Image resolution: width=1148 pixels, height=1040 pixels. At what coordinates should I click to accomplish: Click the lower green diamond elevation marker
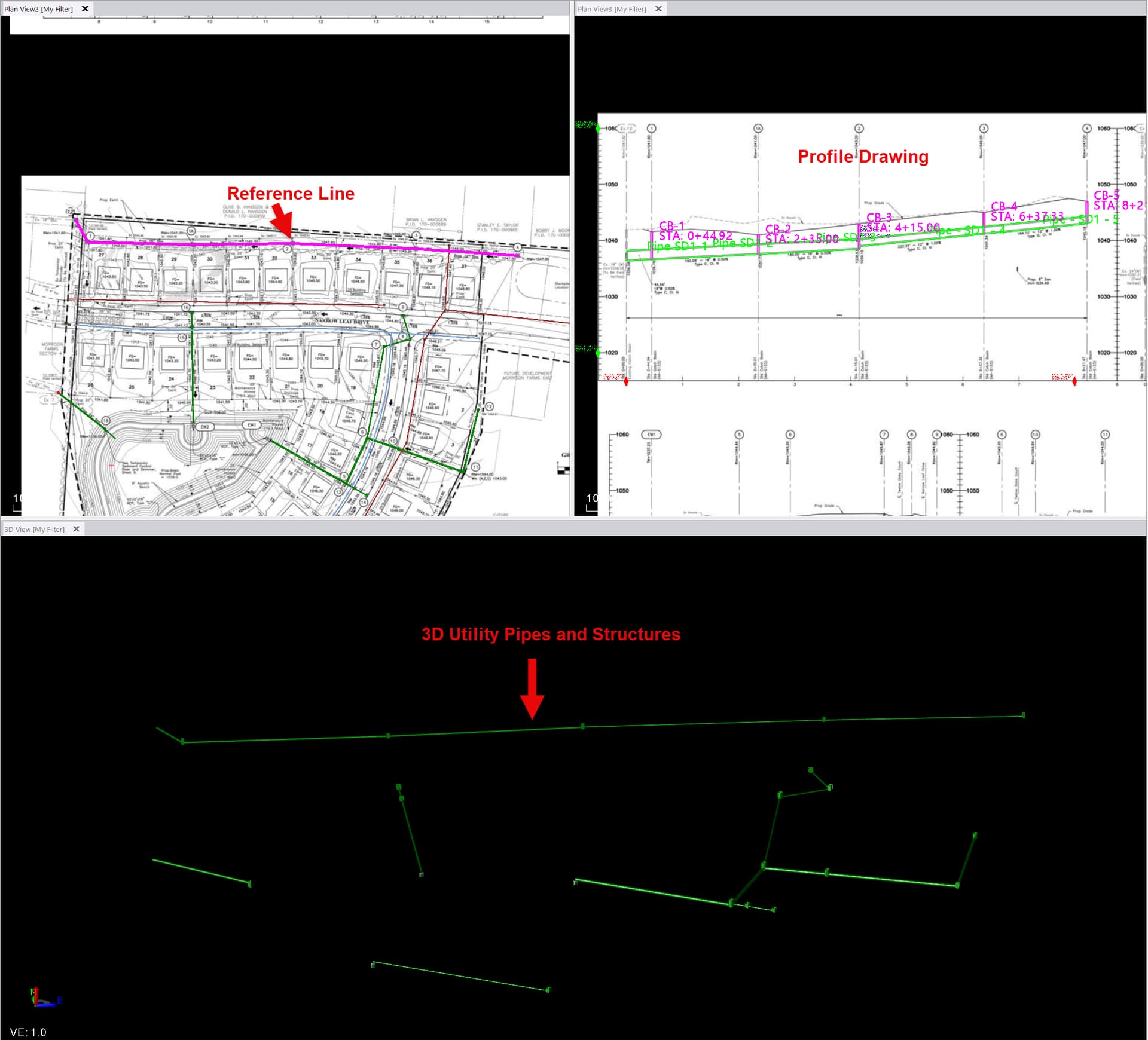point(598,353)
